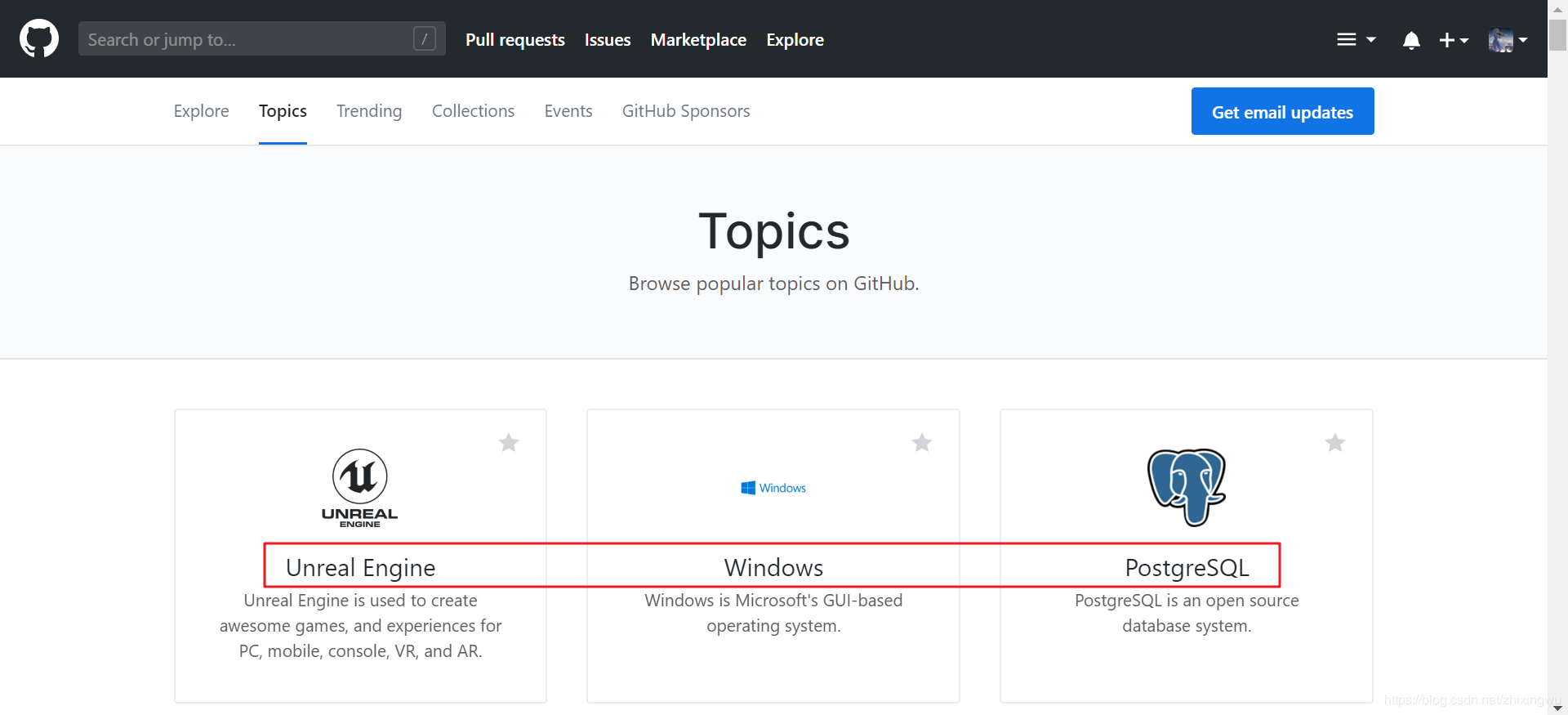Click the PostgreSQL description text
The height and width of the screenshot is (715, 1568).
click(1187, 613)
